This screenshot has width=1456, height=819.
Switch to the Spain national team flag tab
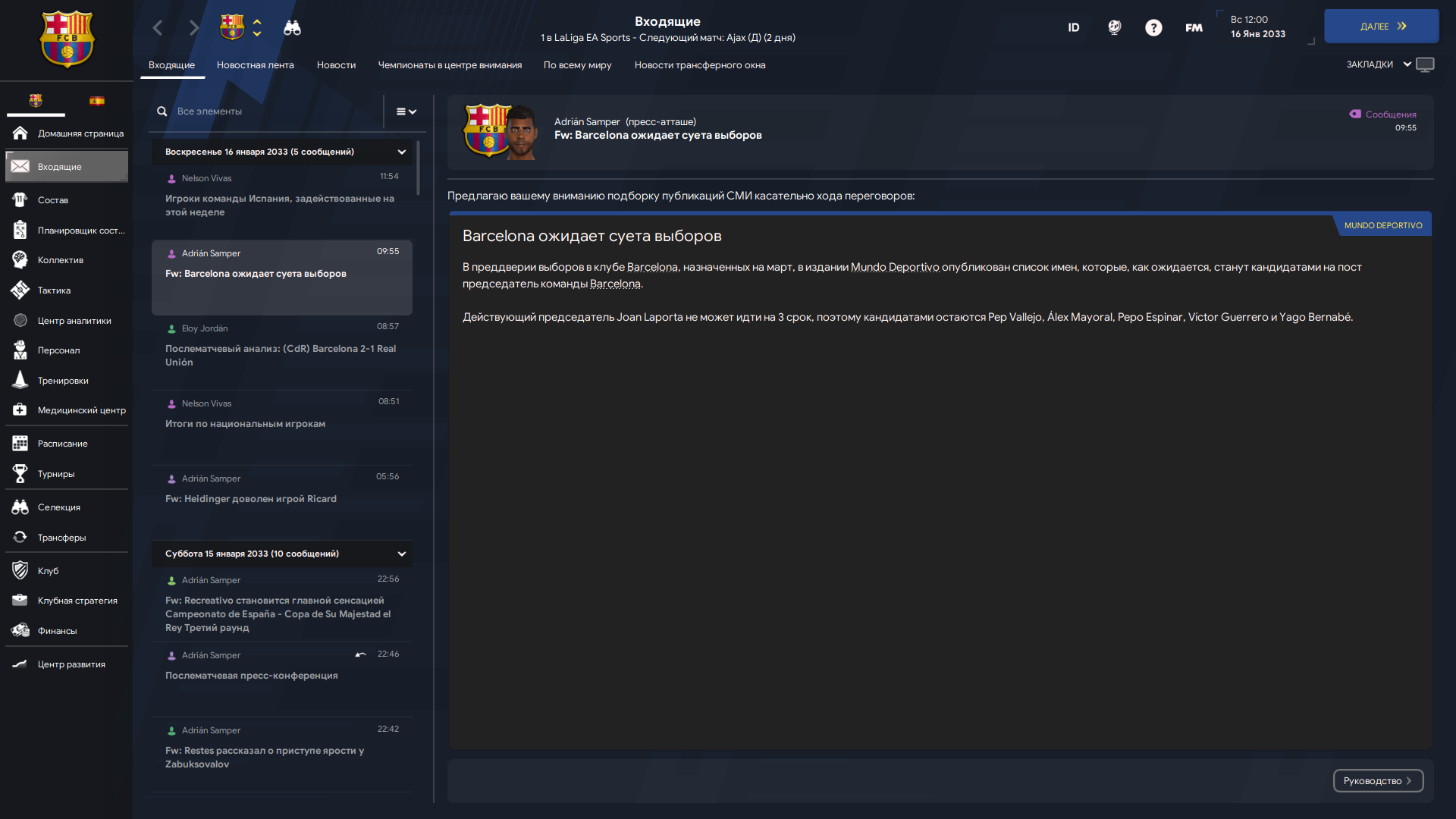97,101
